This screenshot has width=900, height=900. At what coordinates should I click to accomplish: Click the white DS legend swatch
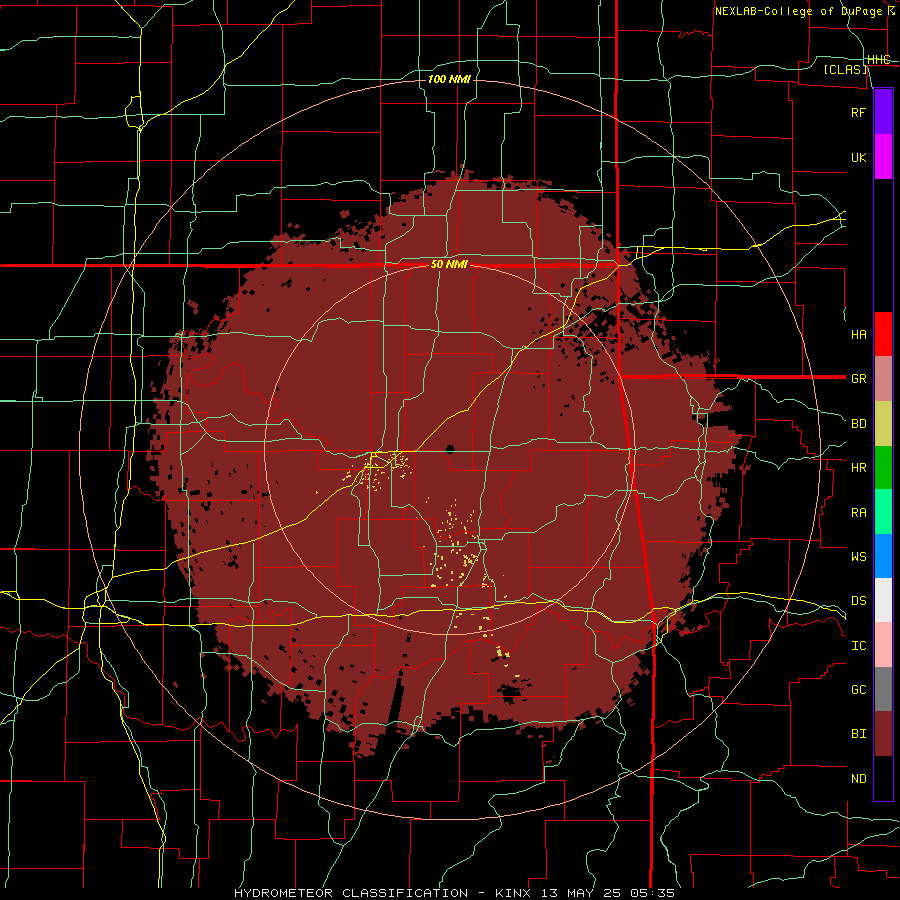point(883,600)
